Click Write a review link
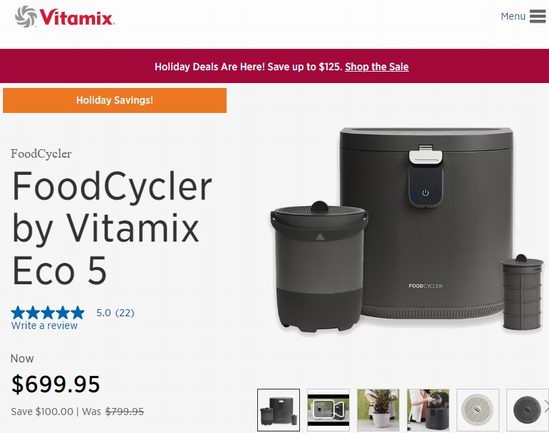 [x=44, y=326]
